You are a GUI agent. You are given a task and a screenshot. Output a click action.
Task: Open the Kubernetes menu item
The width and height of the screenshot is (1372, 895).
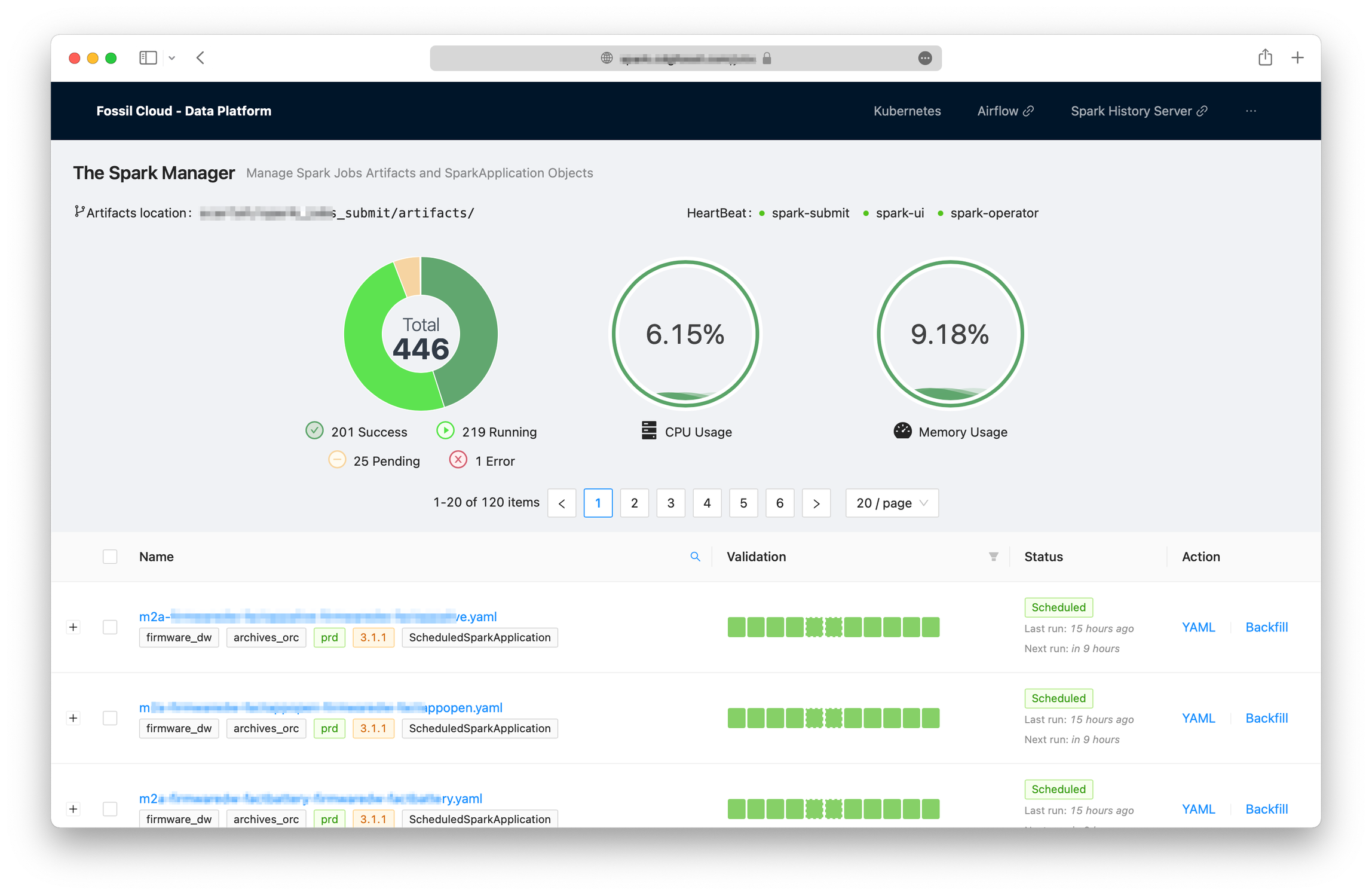click(906, 111)
